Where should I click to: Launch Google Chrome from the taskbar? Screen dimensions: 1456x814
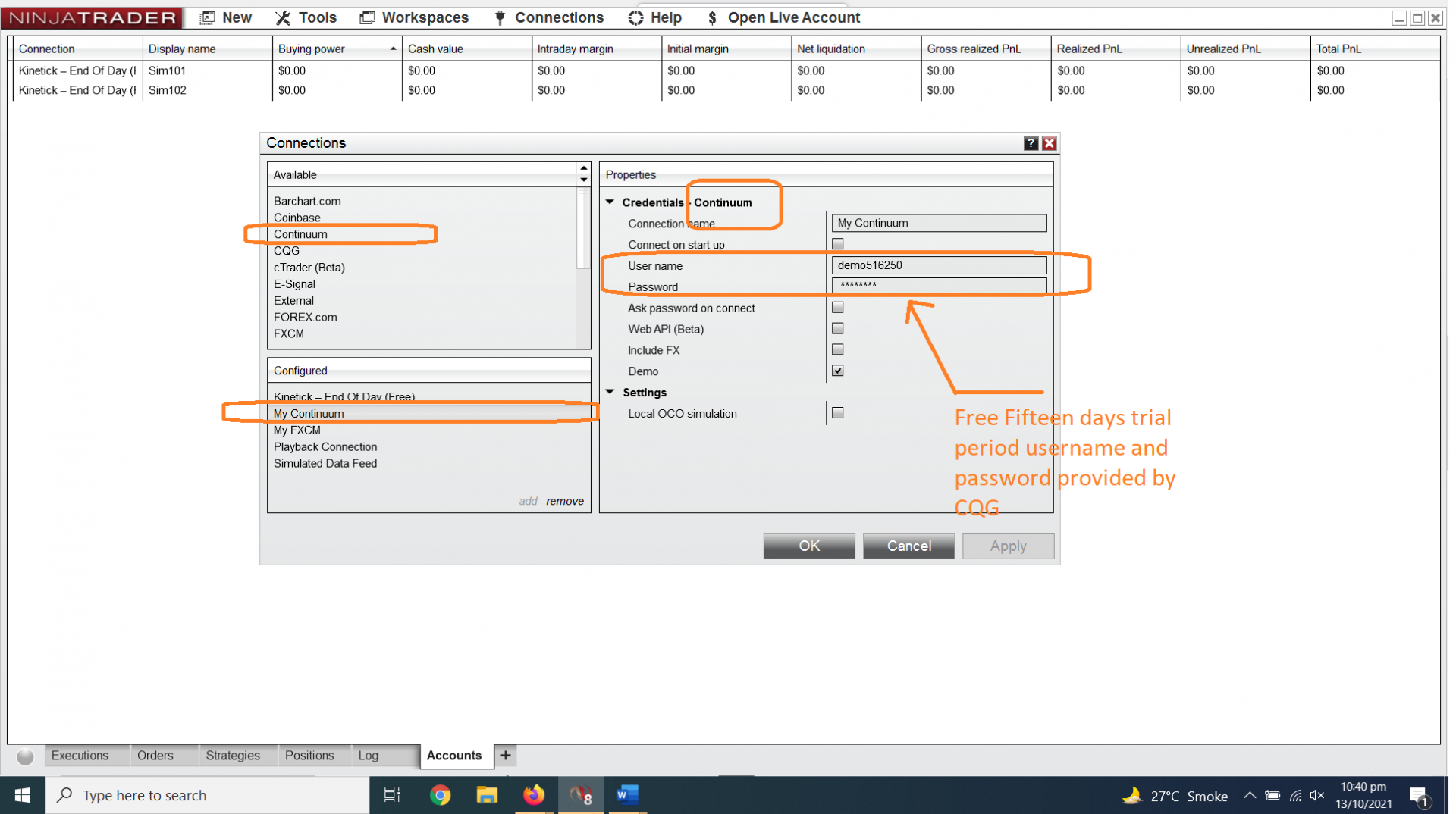(440, 795)
